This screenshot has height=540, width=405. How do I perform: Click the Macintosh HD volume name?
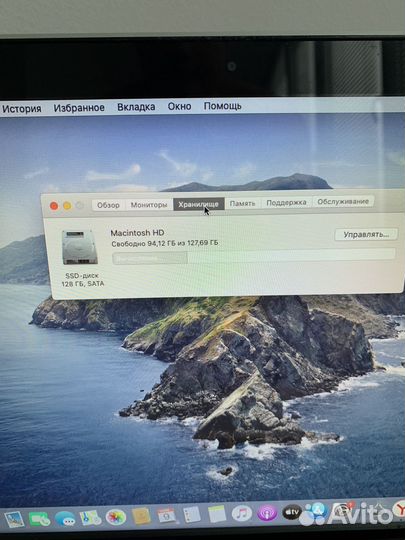tap(137, 233)
